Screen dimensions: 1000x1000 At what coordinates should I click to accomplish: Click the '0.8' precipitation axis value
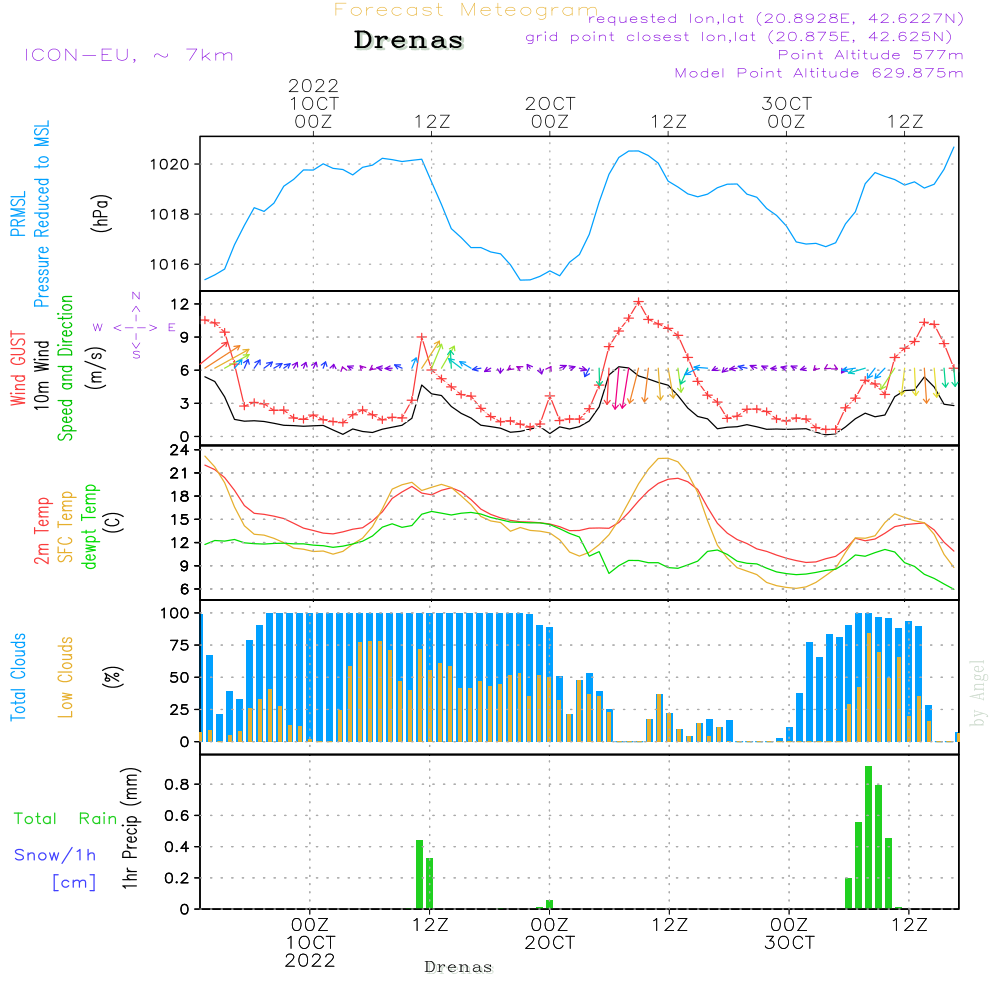pyautogui.click(x=177, y=784)
